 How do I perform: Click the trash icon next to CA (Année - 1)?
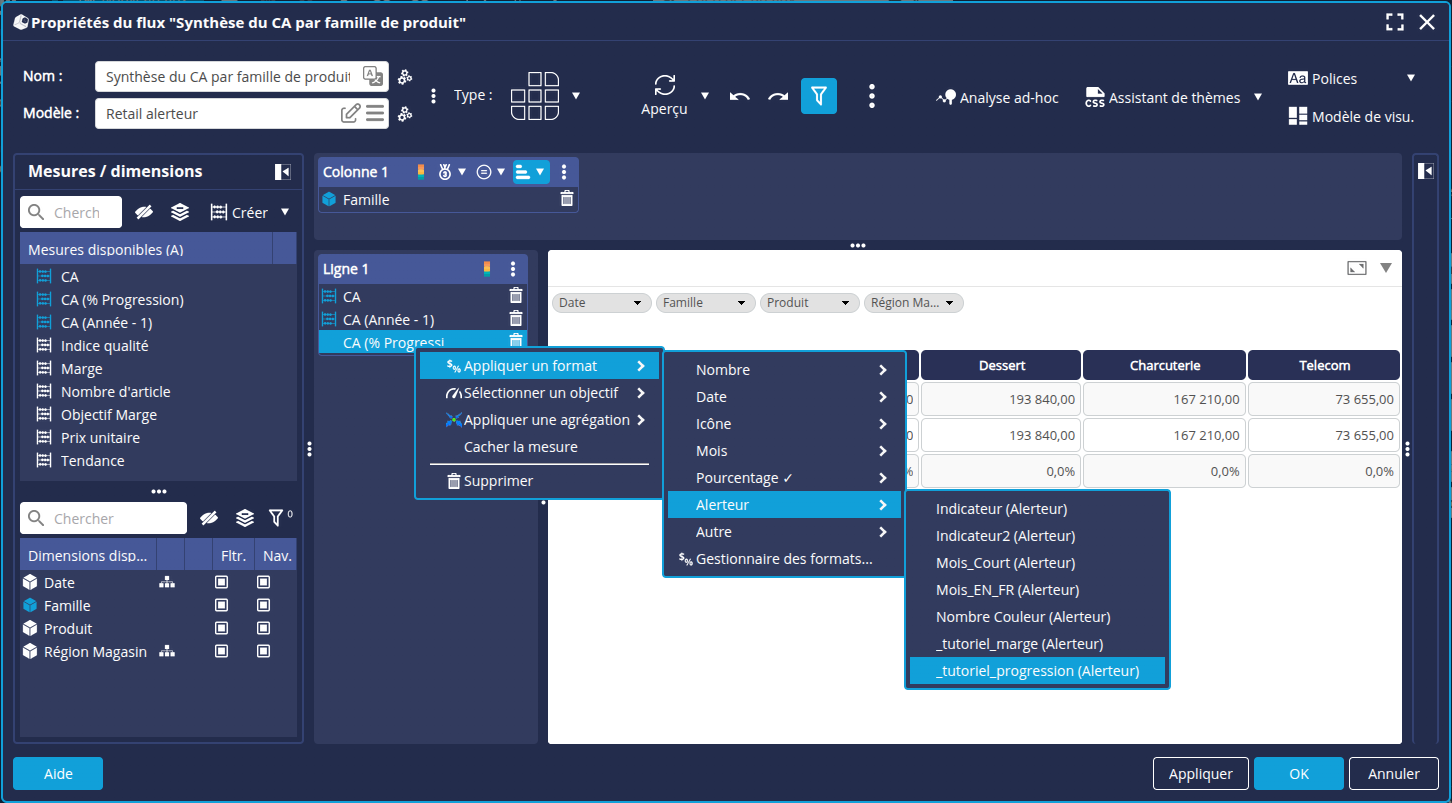516,319
